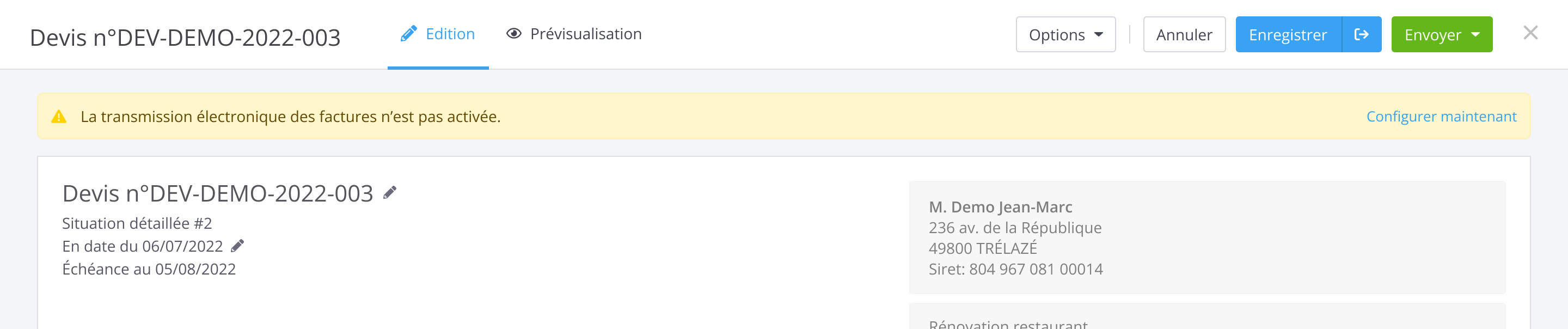
Task: Click the pencil icon beside the quote number heading
Action: (390, 193)
